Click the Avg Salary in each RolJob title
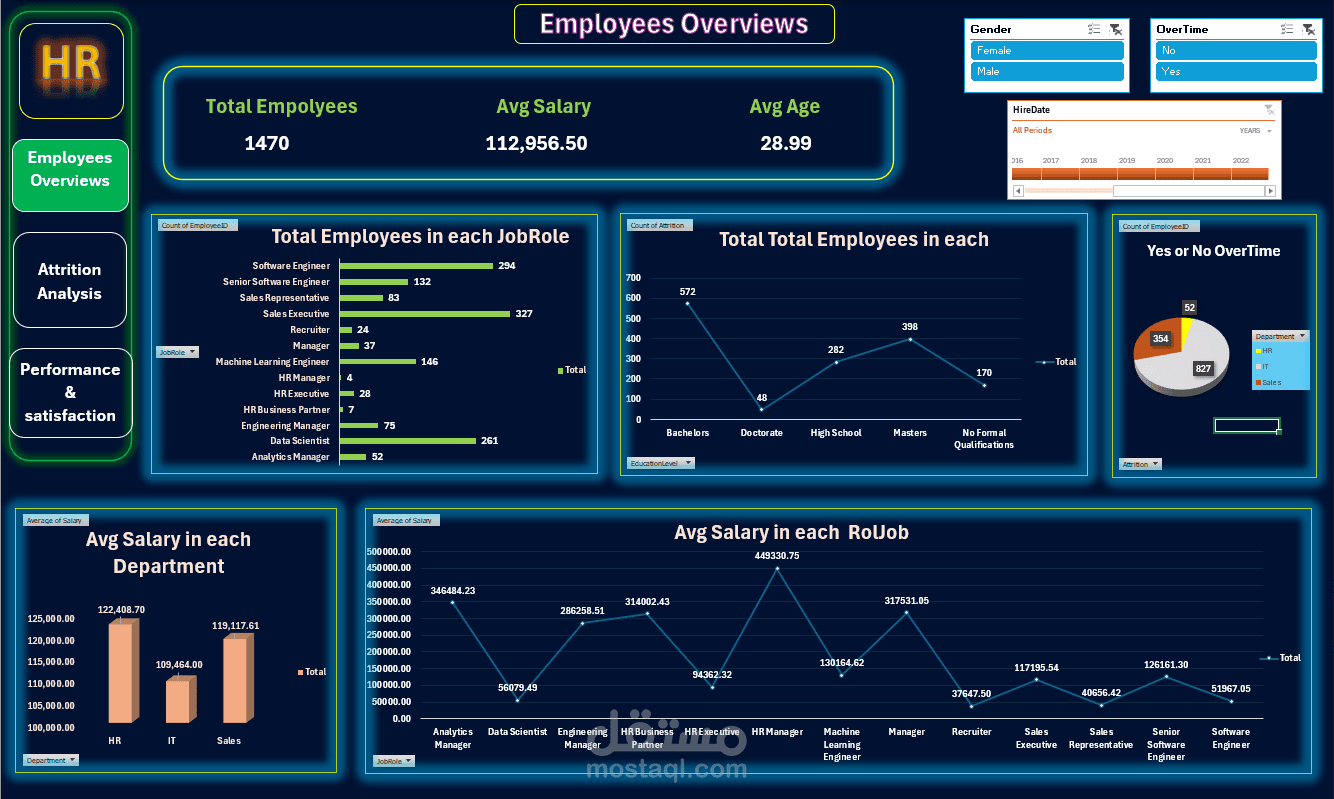 point(791,533)
